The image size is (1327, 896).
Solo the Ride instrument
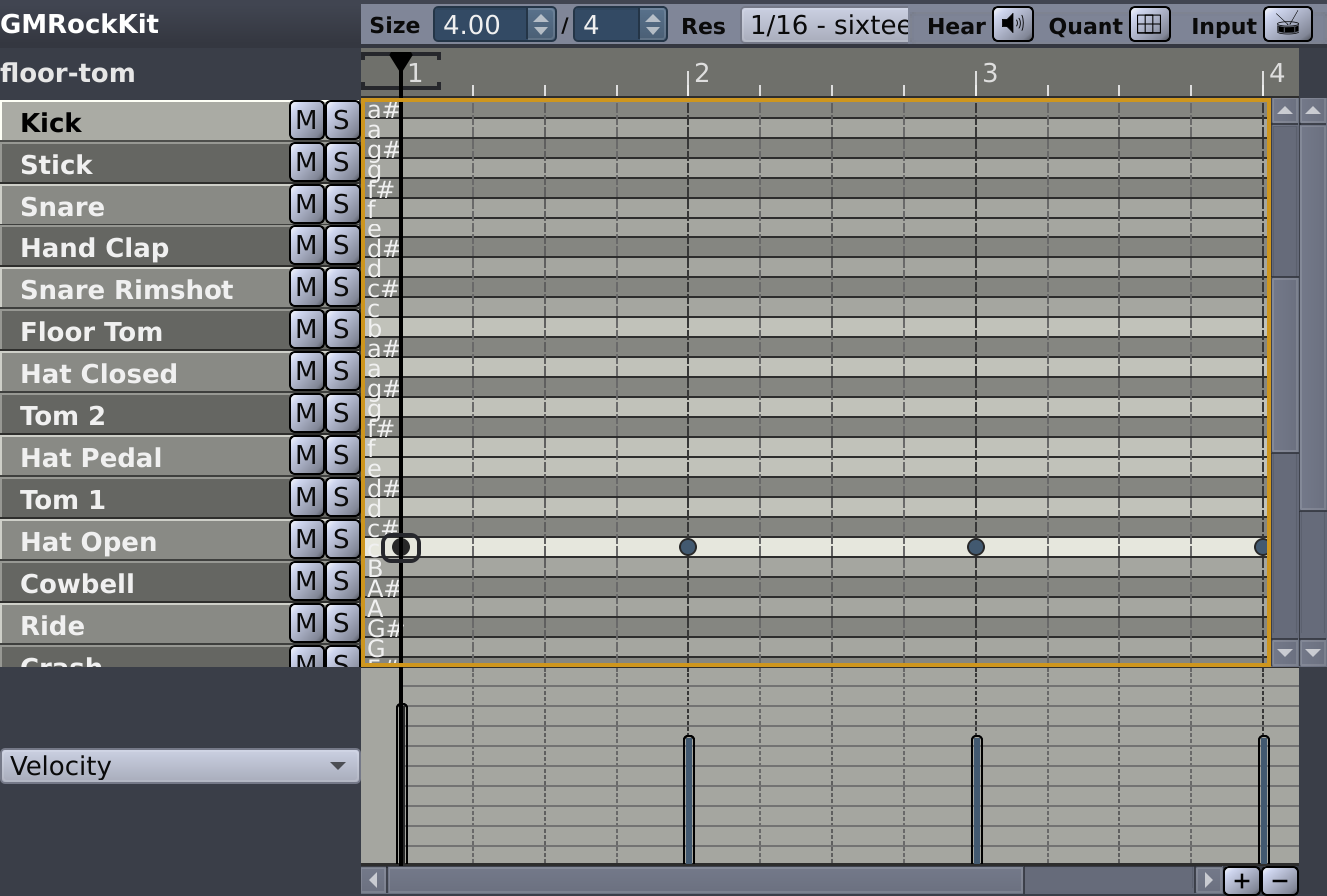[x=342, y=623]
